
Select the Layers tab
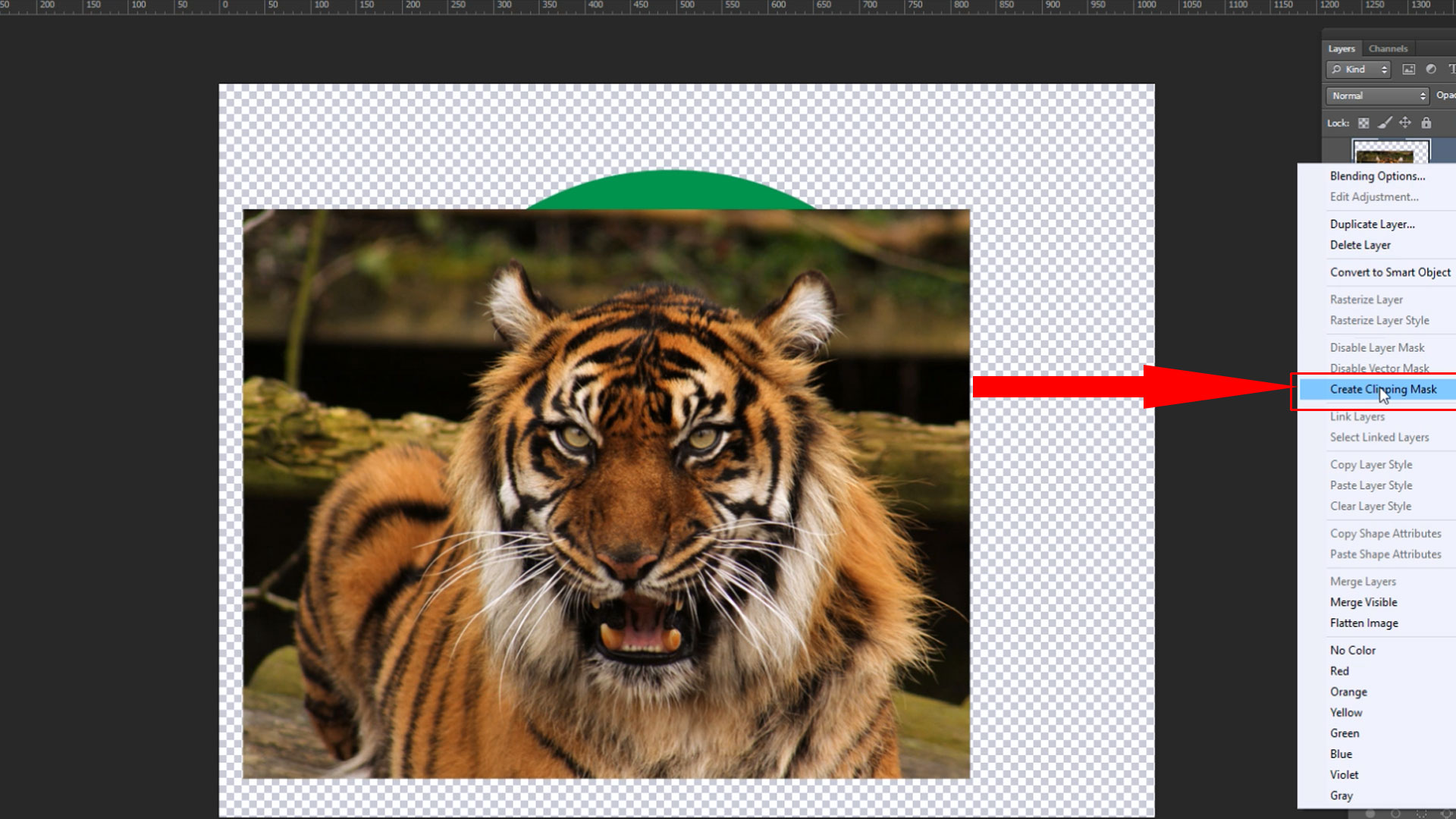point(1341,49)
